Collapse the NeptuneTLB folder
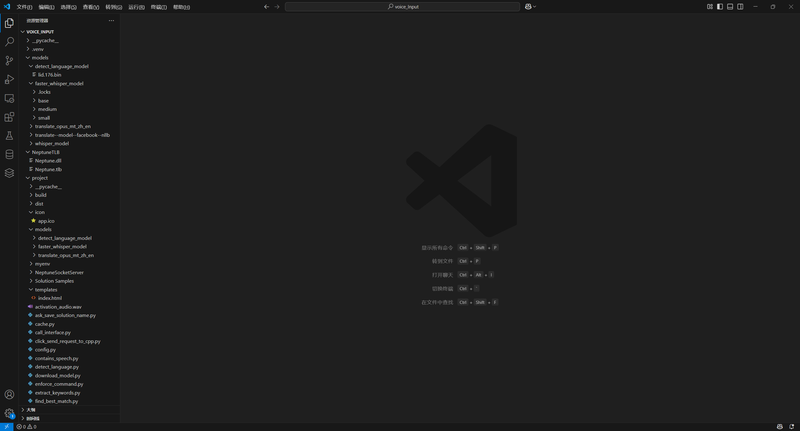The image size is (800, 431). (69, 152)
